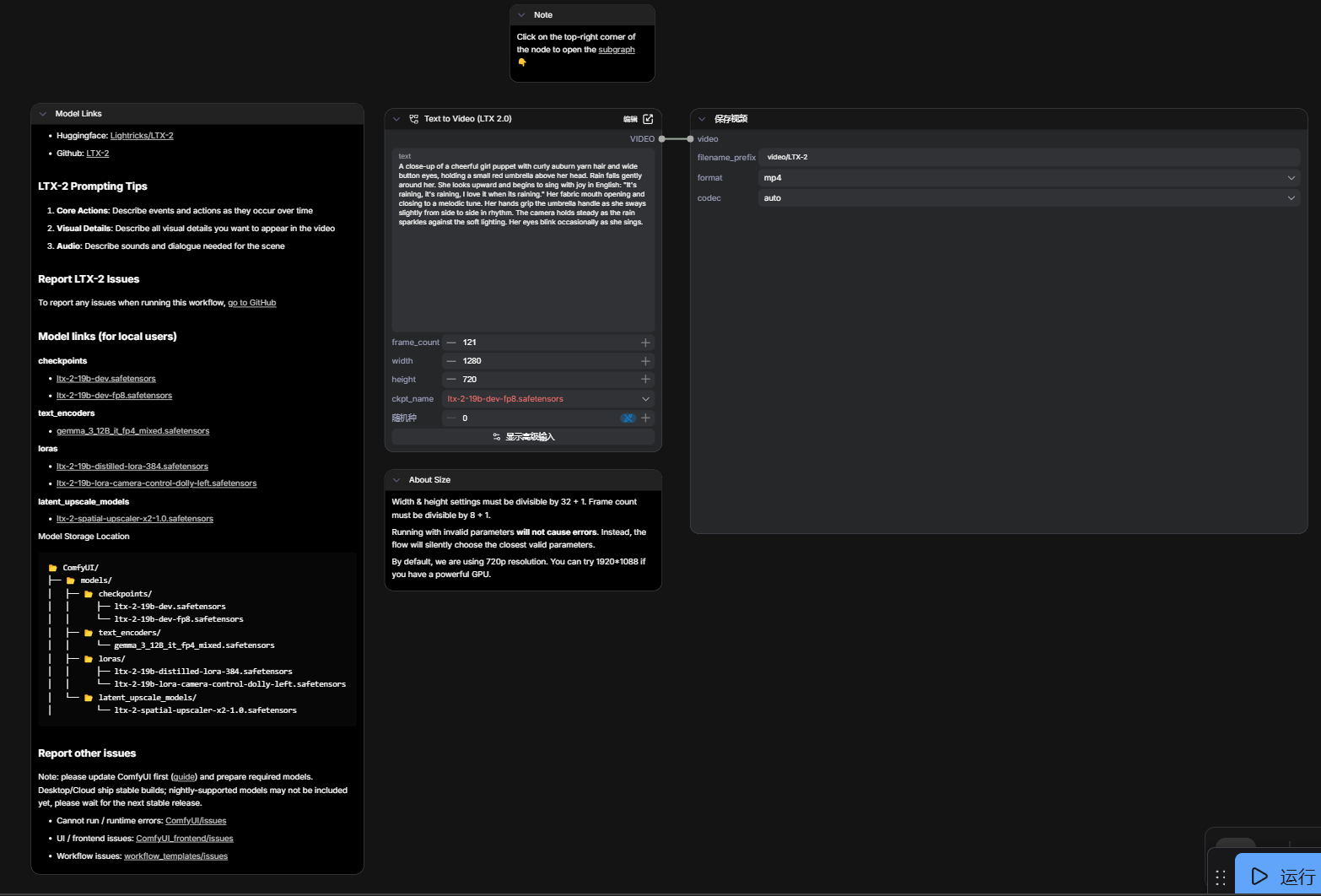Click 'Model links (for local users)' heading

click(107, 337)
